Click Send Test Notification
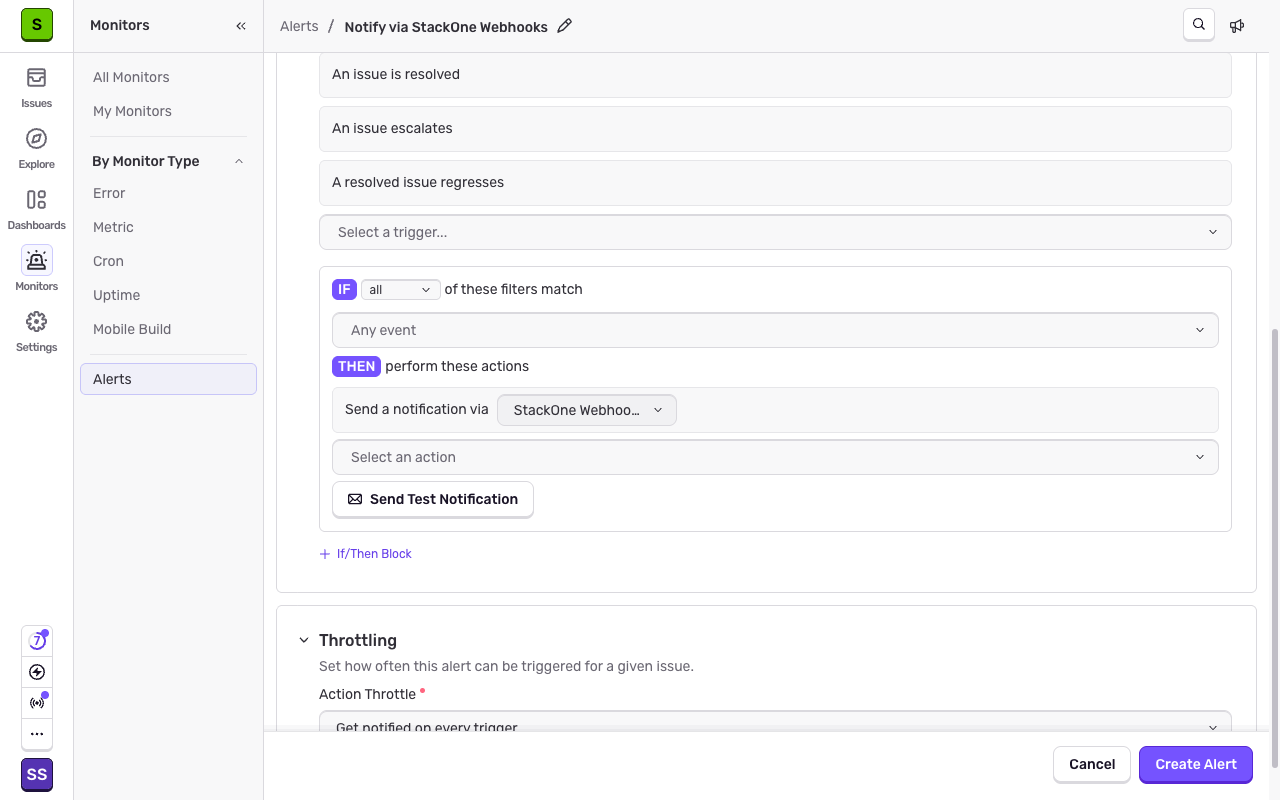 (432, 499)
